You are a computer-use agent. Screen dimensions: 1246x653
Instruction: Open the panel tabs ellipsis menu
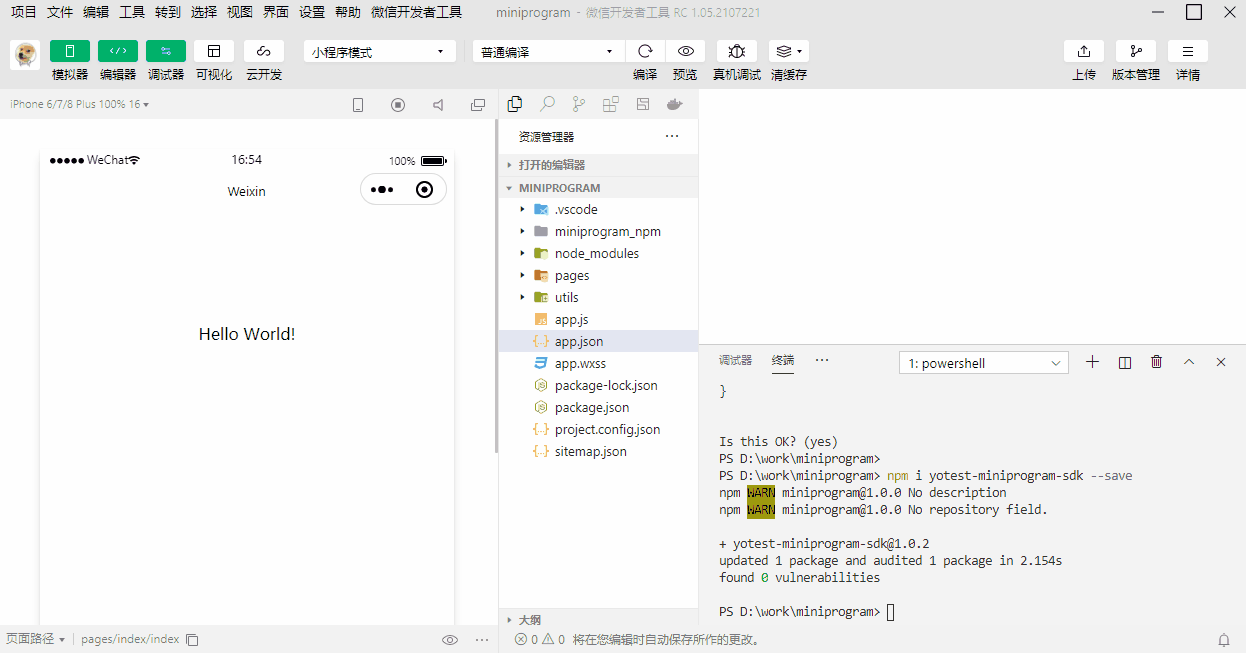822,360
